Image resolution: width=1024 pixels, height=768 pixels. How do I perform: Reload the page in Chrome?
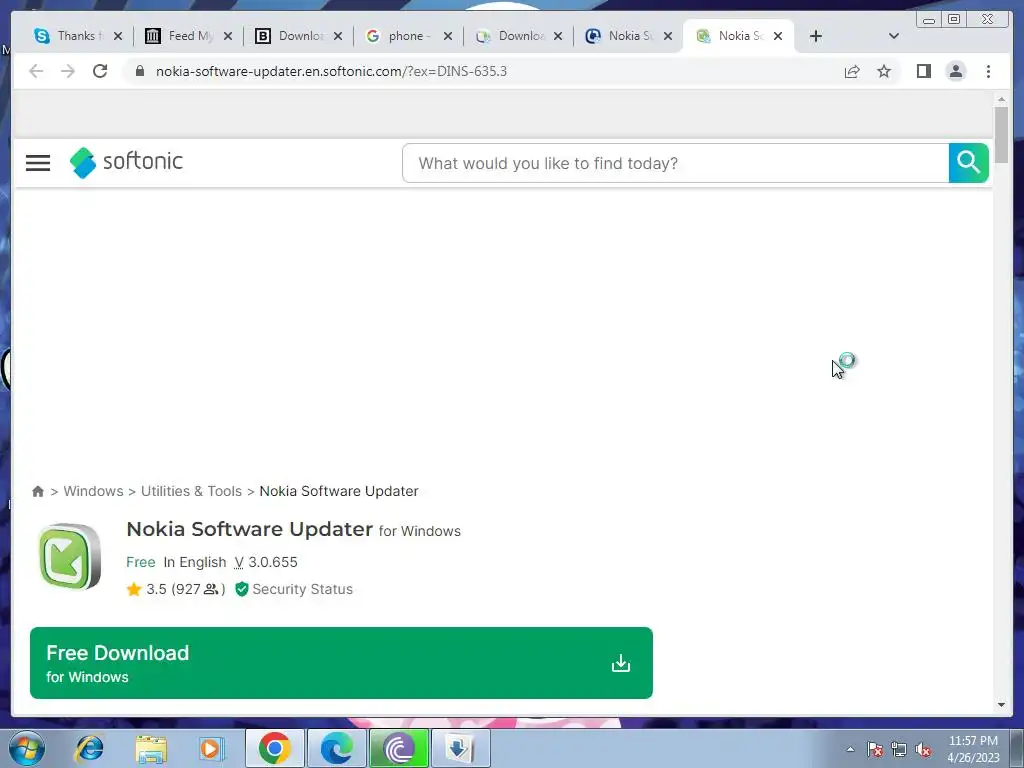click(x=100, y=71)
